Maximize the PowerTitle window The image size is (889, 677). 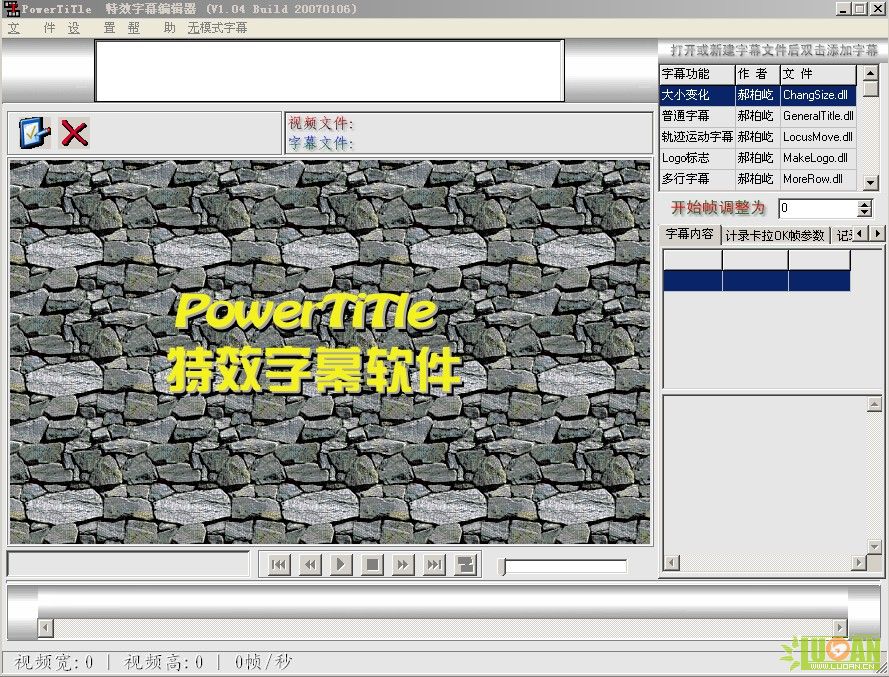(x=859, y=9)
